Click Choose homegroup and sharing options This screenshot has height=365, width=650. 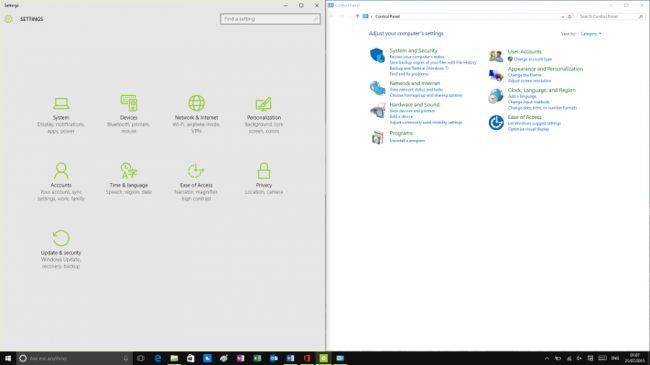(x=426, y=95)
